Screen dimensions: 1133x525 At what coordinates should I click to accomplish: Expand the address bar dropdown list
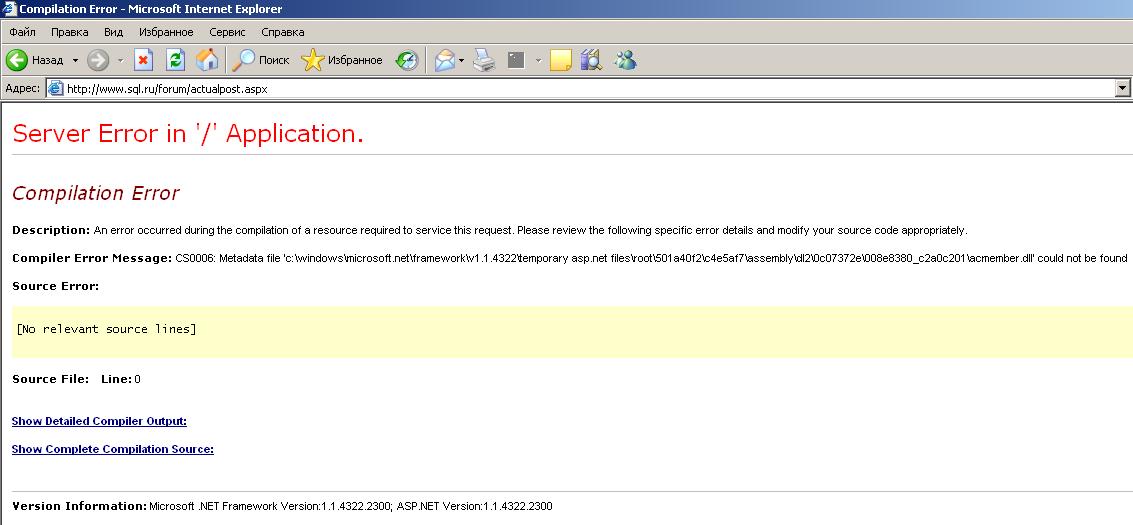point(1122,88)
